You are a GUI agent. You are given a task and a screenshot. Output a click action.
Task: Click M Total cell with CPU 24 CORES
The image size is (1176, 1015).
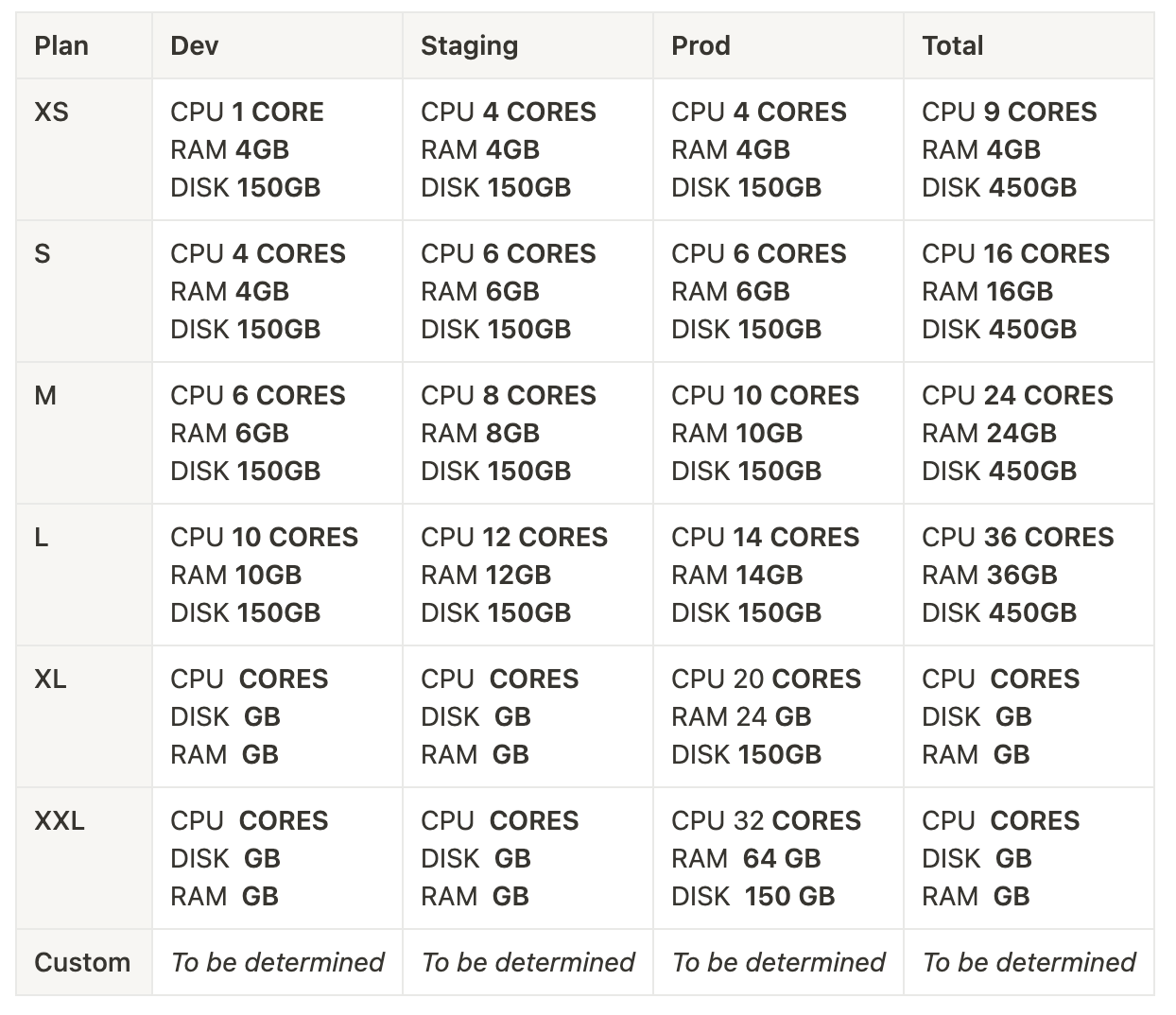[1029, 433]
